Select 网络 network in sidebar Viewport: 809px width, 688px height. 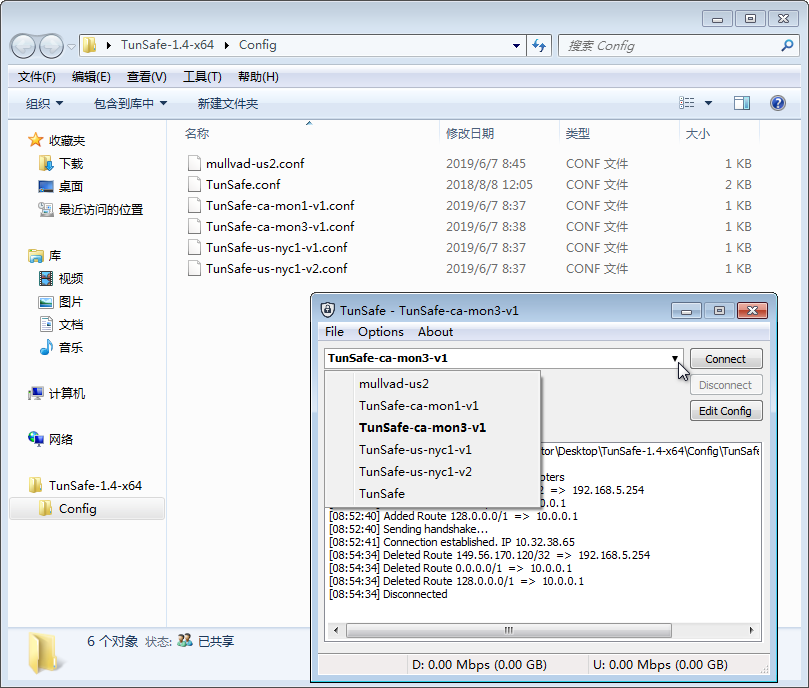51,439
